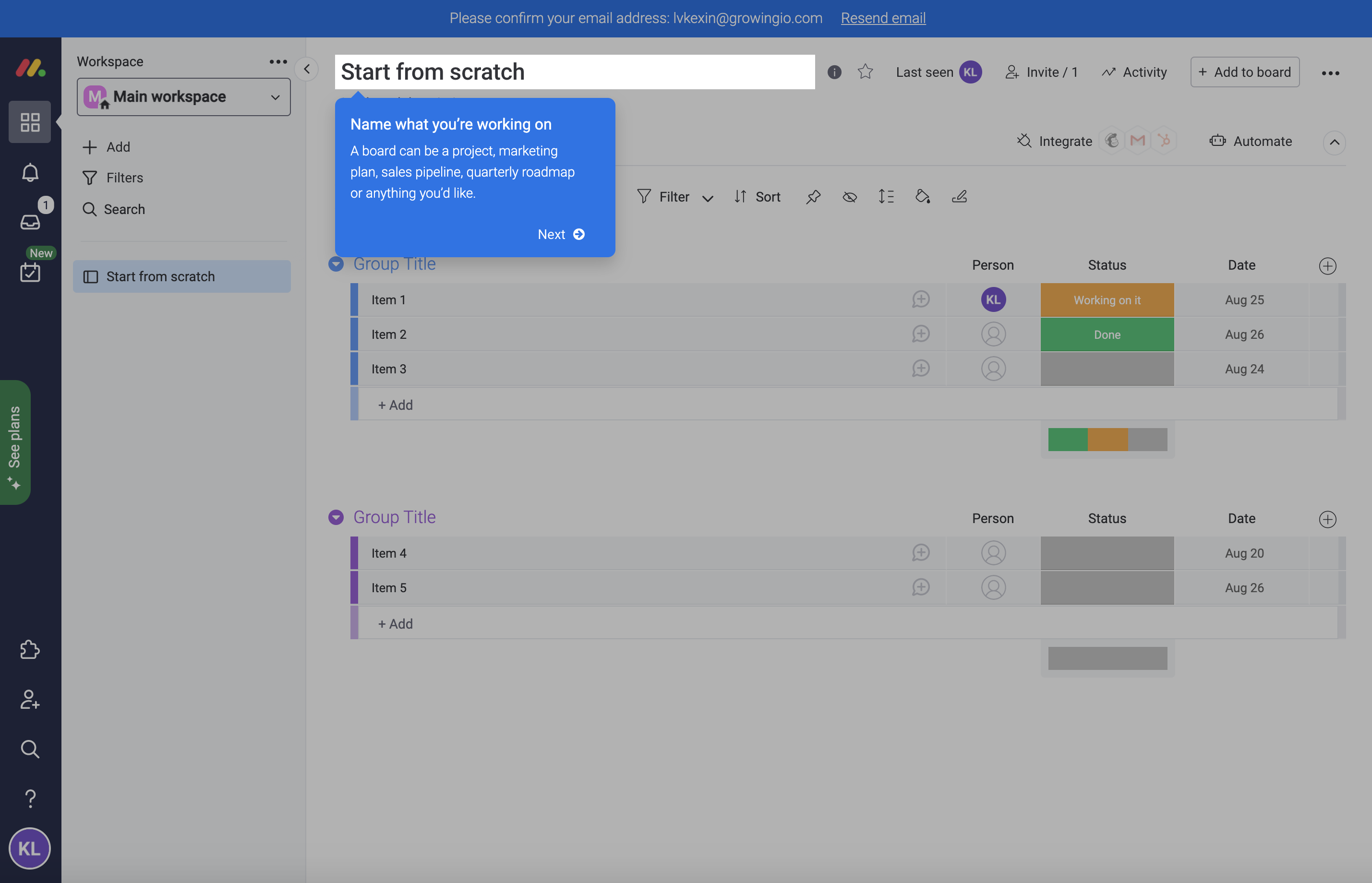Add a column to the second group
1372x883 pixels.
point(1328,519)
